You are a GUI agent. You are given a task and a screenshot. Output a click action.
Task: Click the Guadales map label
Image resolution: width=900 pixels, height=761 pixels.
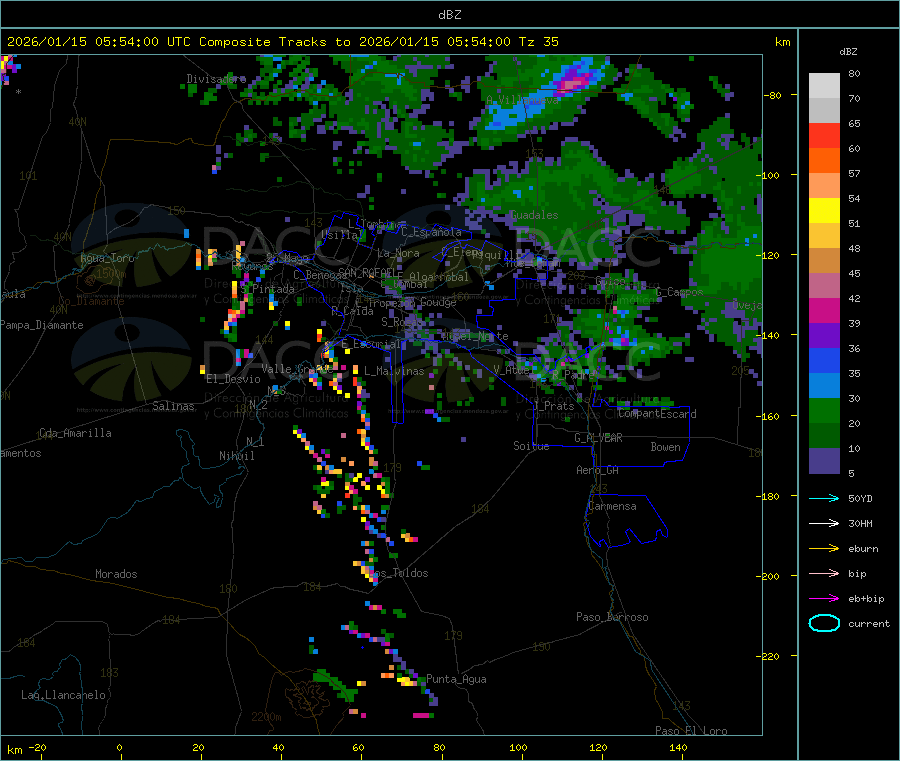(x=534, y=215)
